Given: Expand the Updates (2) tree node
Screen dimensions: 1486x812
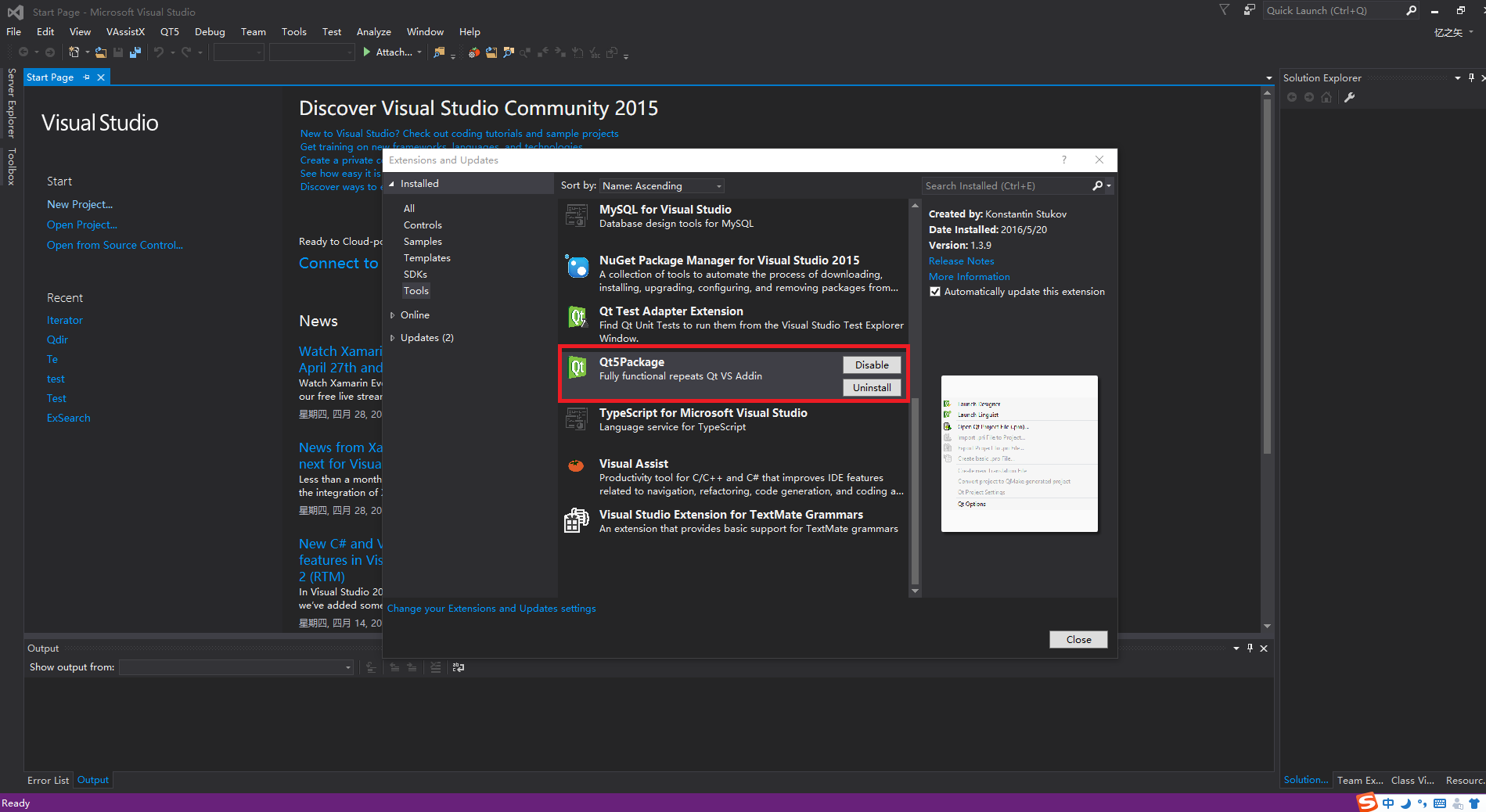Looking at the screenshot, I should click(x=392, y=338).
